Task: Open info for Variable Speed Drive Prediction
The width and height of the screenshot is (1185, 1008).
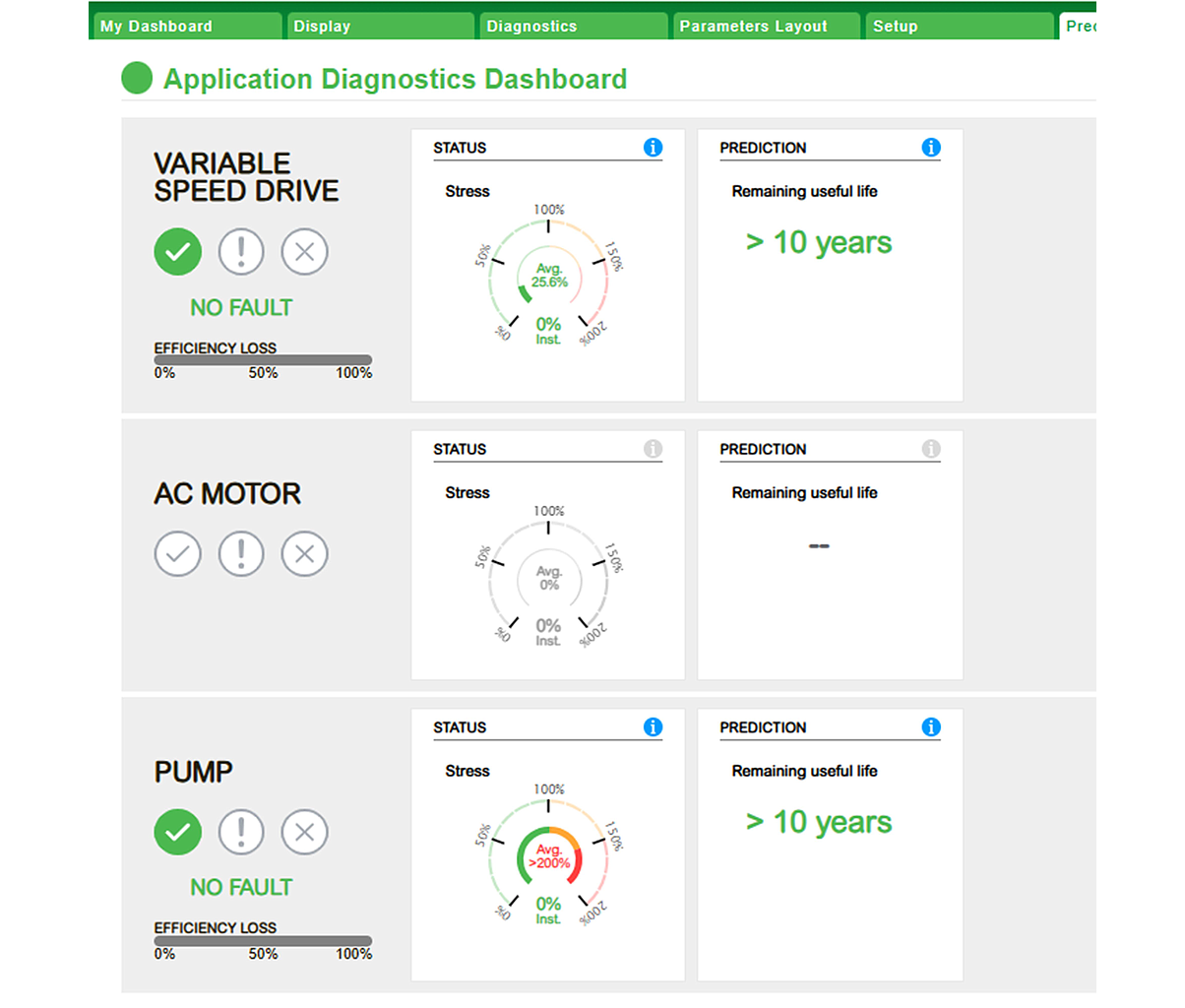Action: (930, 148)
